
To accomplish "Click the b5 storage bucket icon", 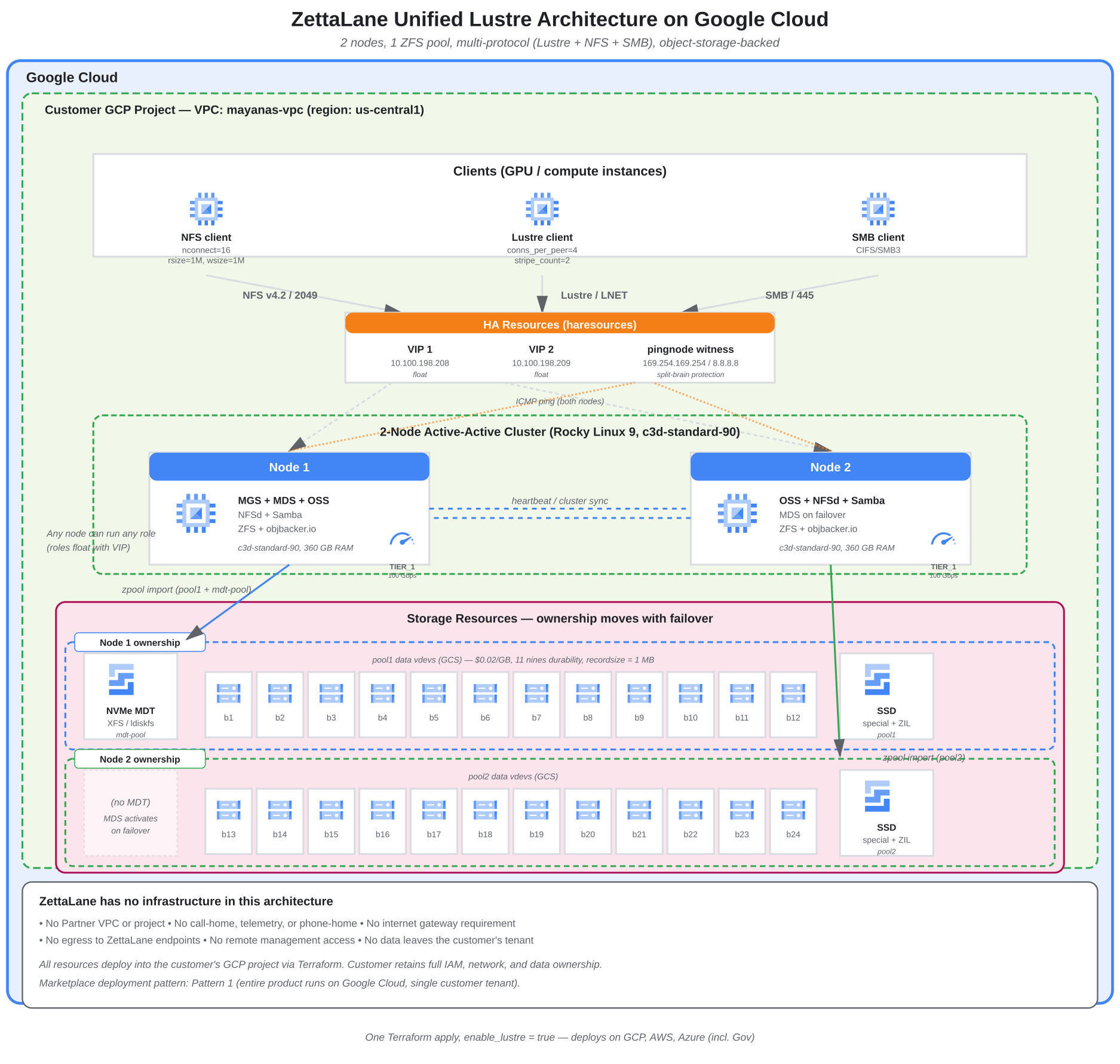I will click(x=434, y=693).
